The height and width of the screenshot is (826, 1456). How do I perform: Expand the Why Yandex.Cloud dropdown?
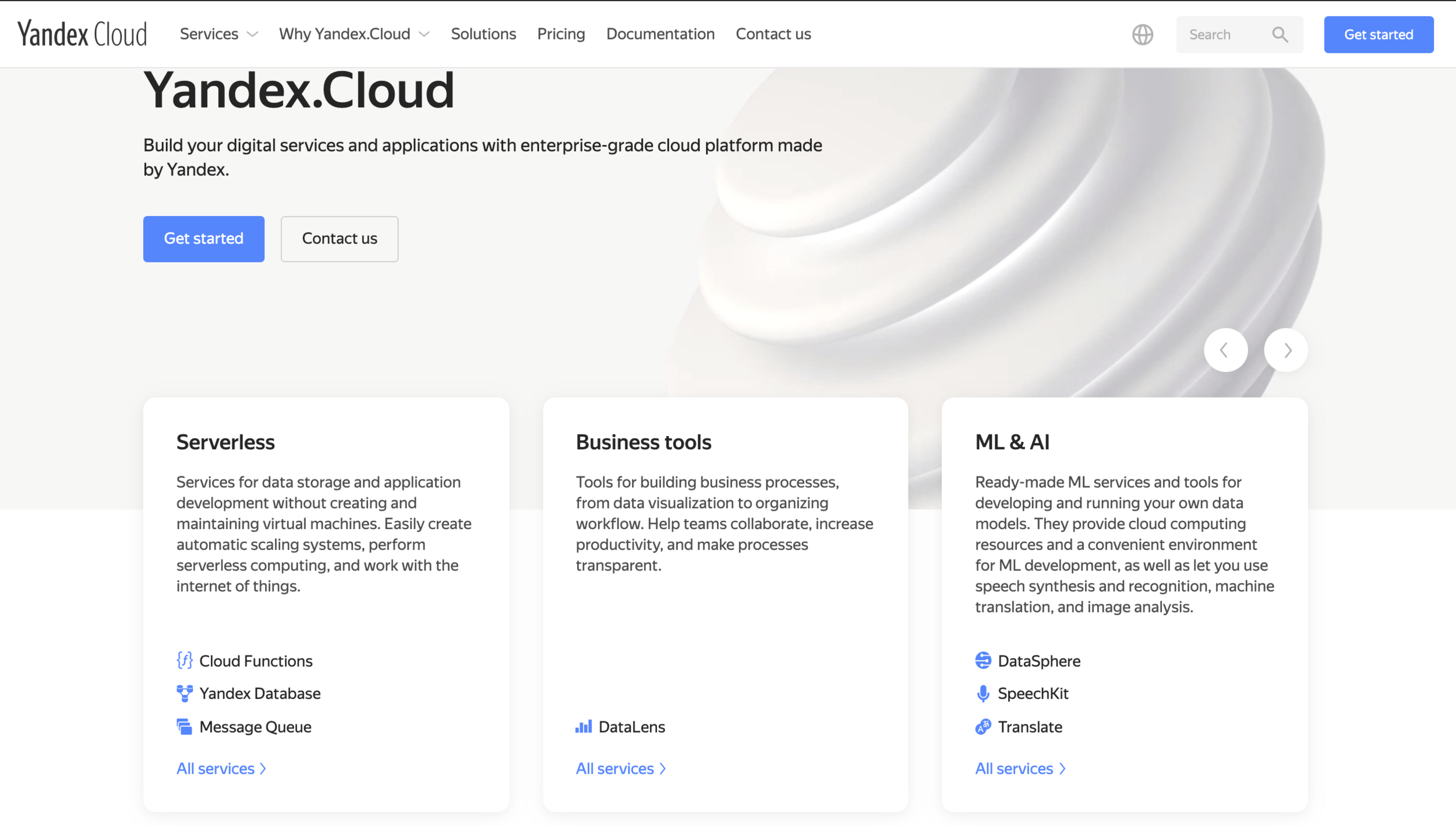(x=354, y=34)
